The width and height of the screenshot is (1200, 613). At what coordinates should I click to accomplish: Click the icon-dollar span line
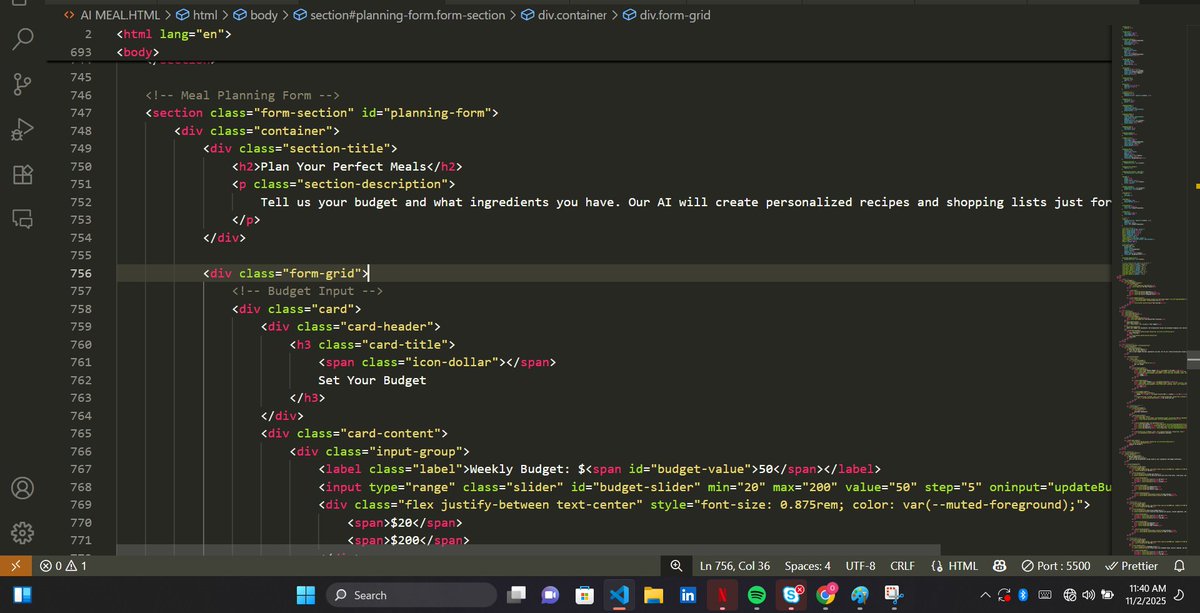(437, 362)
